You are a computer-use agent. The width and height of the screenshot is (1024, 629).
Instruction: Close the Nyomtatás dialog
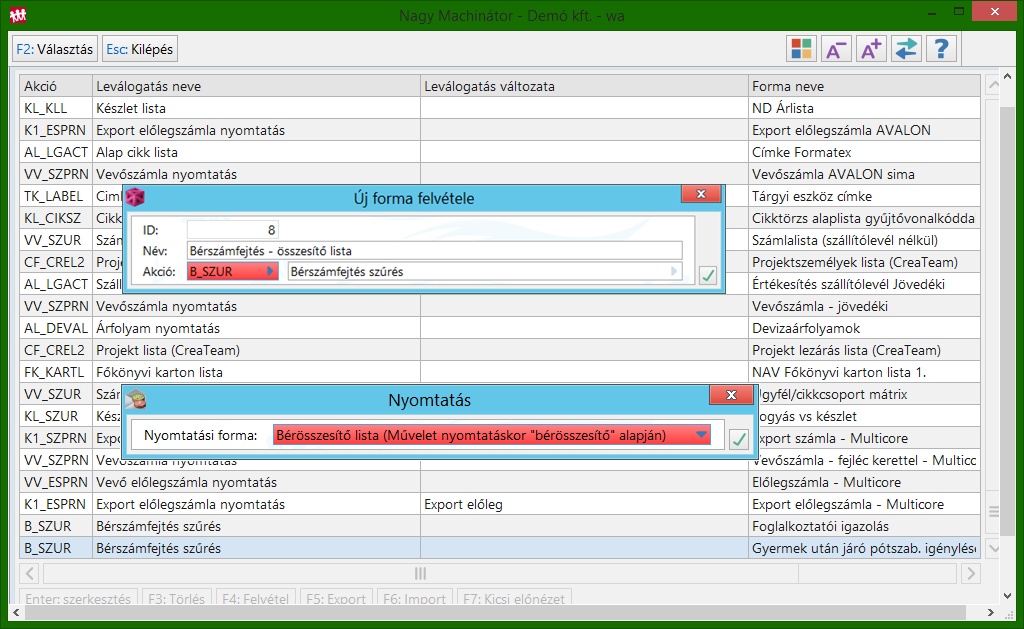731,395
